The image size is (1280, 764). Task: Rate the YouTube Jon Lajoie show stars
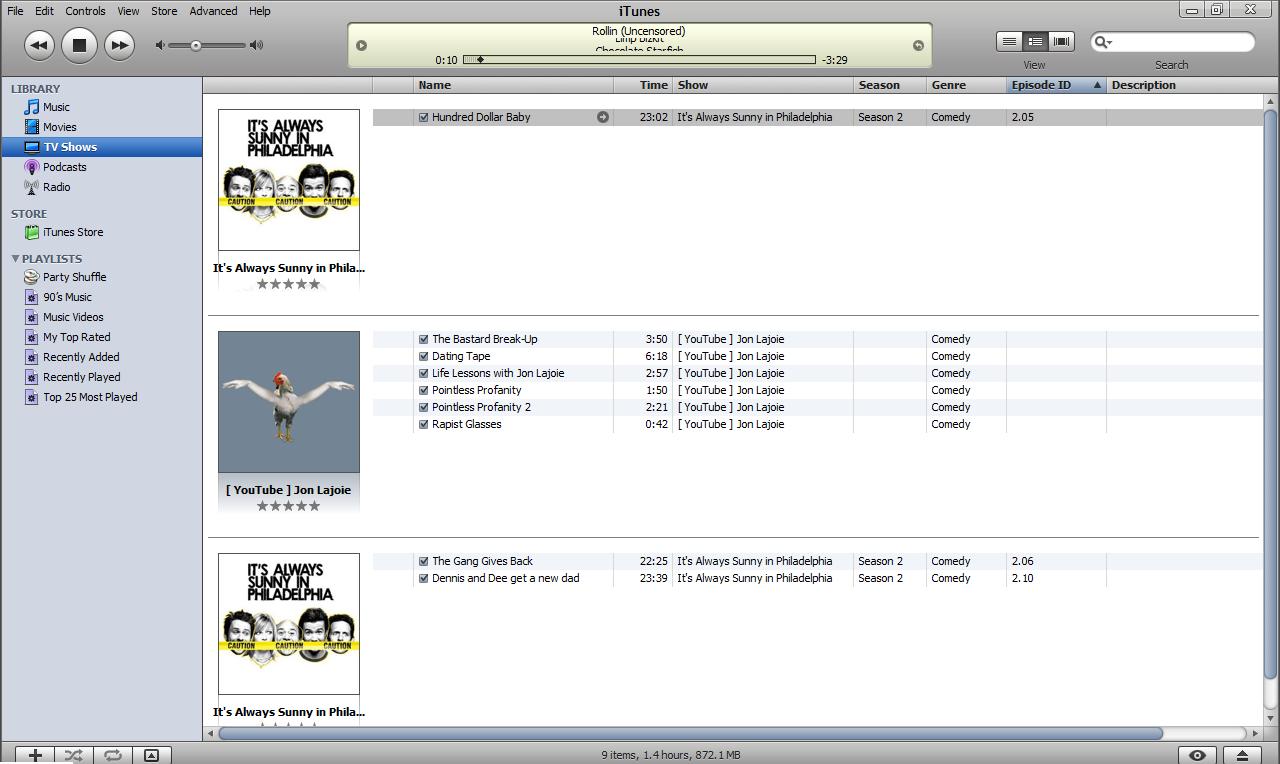[289, 506]
